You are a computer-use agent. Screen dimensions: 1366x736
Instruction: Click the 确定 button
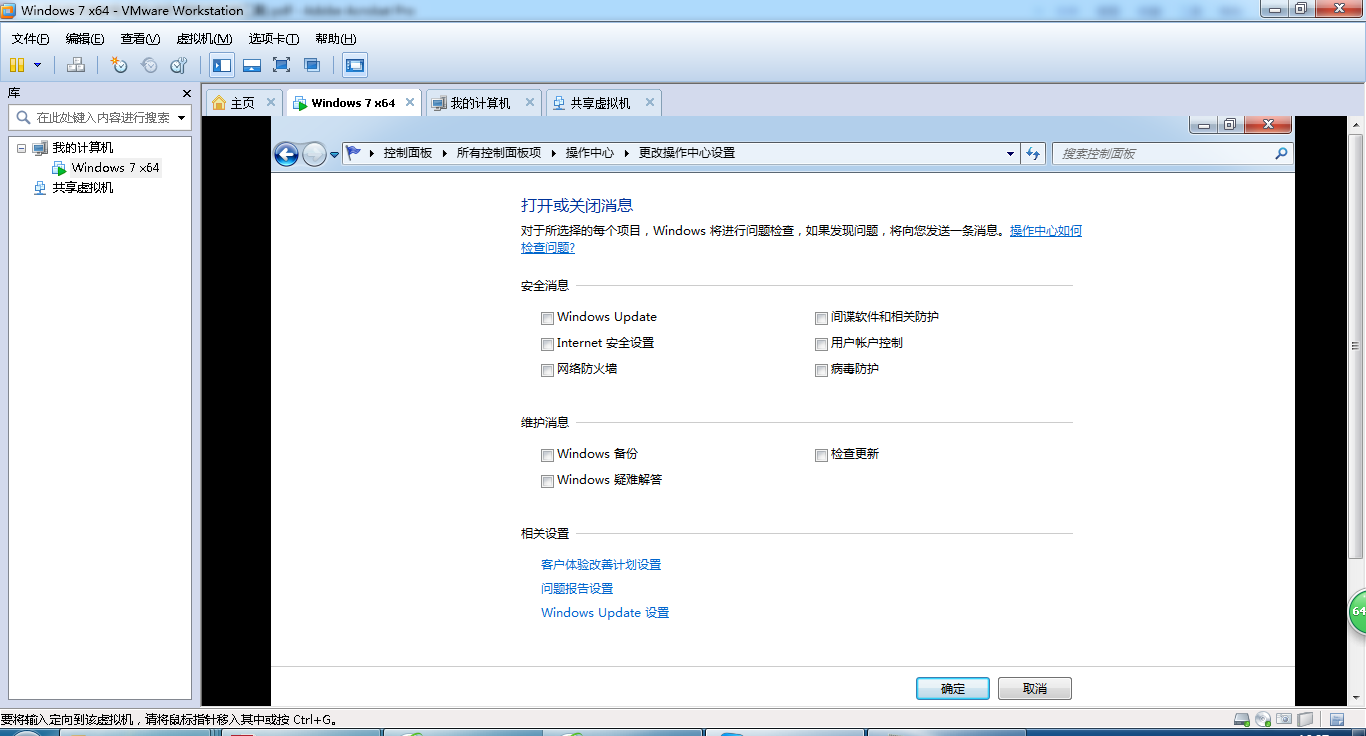coord(953,688)
